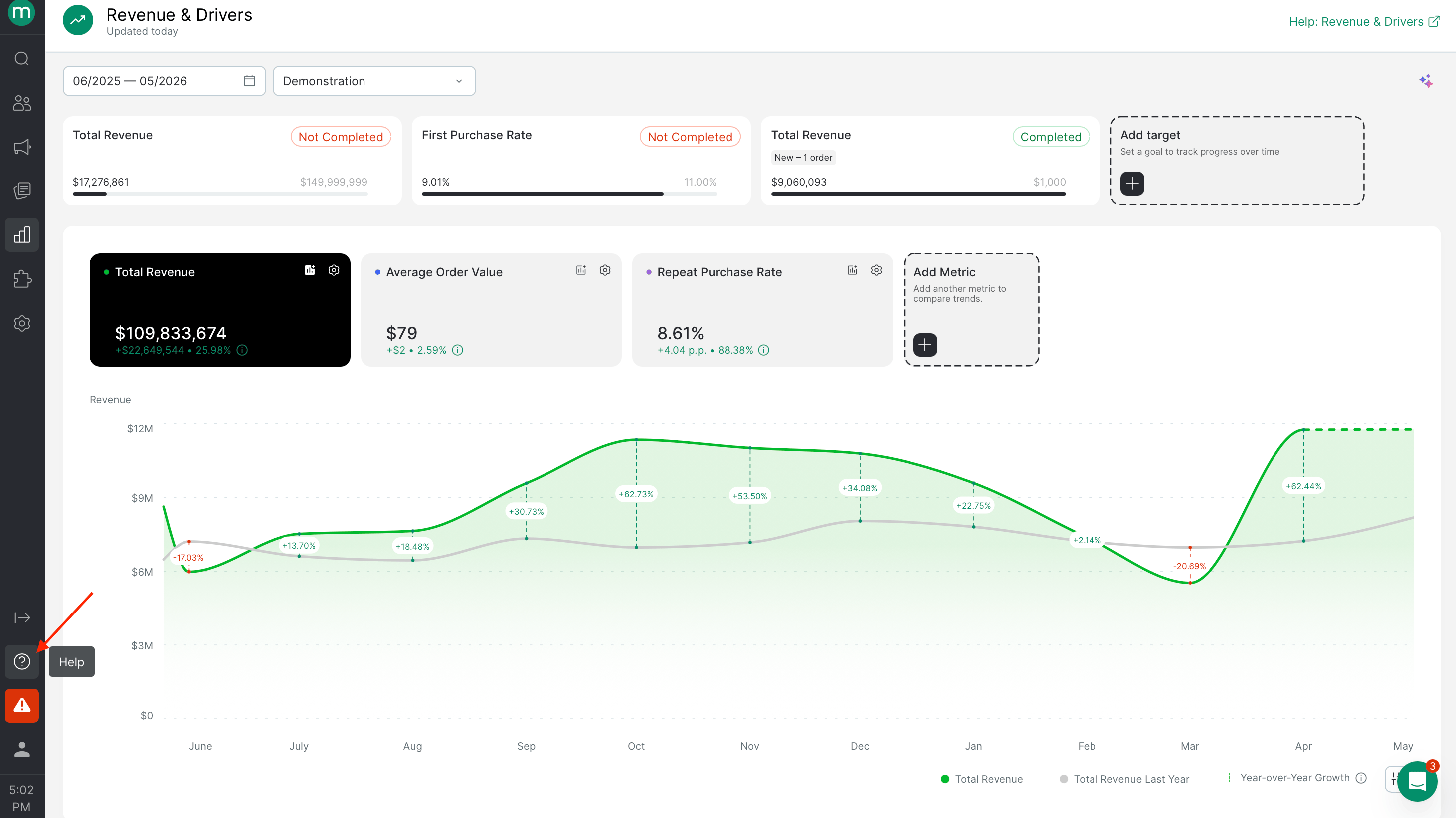Open chart icon on Repeat Purchase Rate

[x=852, y=270]
